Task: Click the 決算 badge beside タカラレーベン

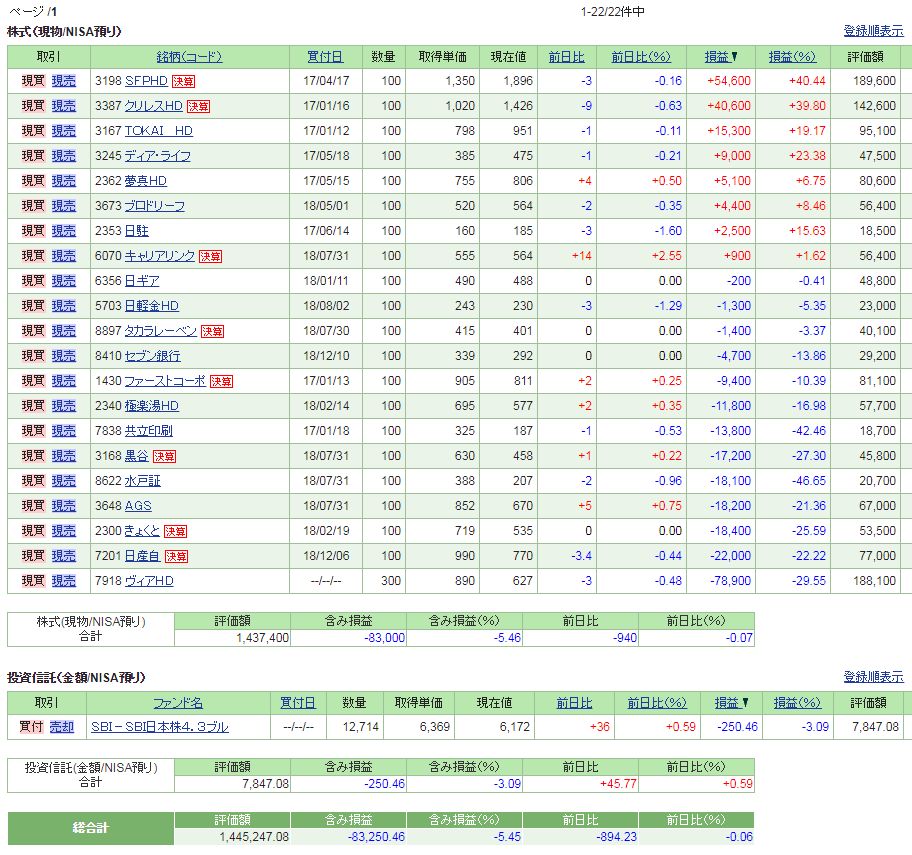Action: pyautogui.click(x=212, y=332)
